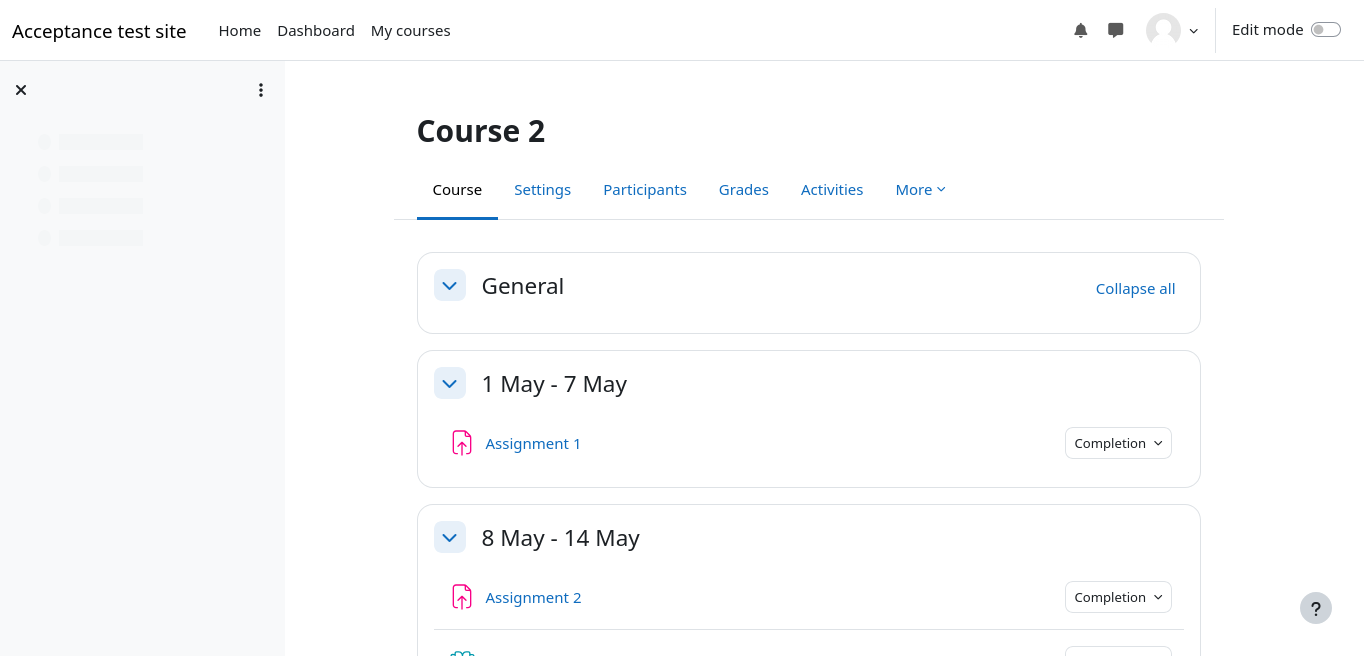
Task: Toggle Edit mode switch on
Action: (1325, 30)
